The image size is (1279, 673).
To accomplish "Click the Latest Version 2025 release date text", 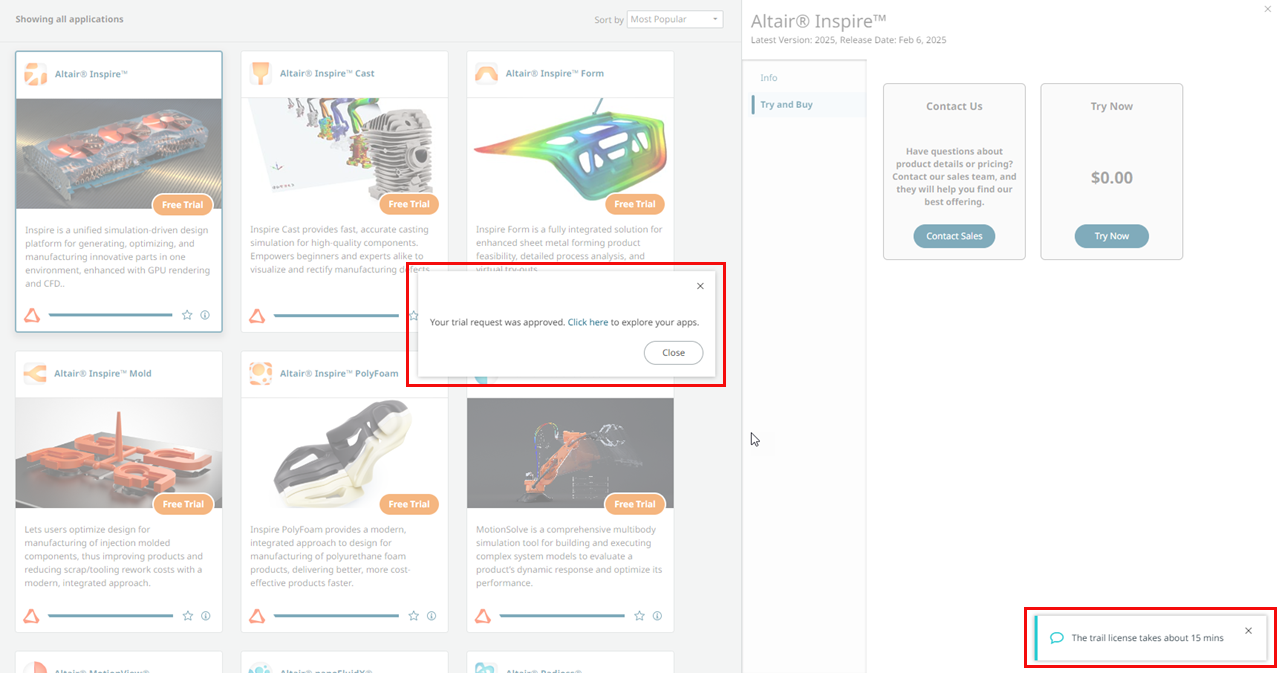I will (x=848, y=40).
